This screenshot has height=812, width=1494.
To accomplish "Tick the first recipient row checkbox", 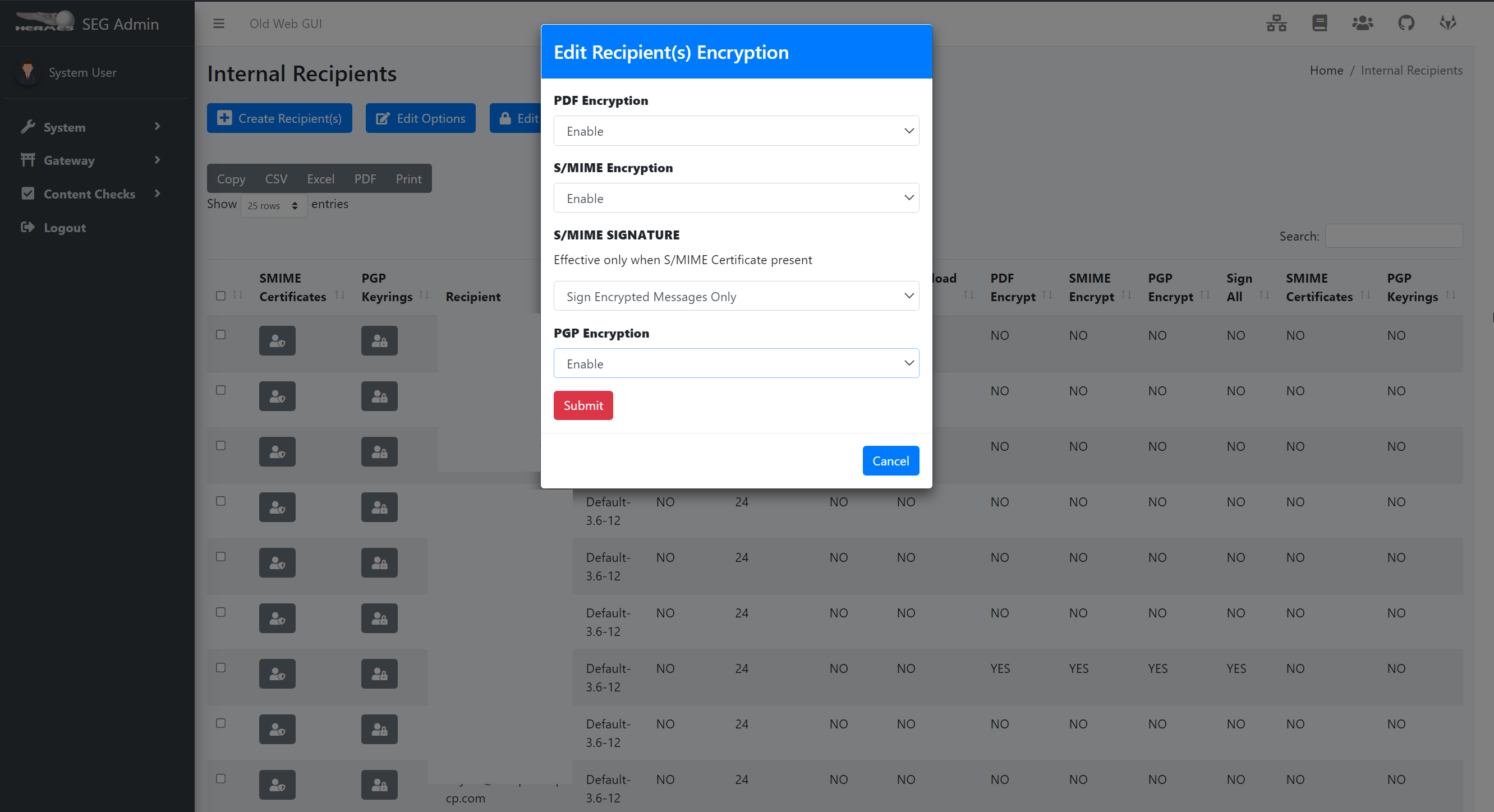I will tap(220, 334).
